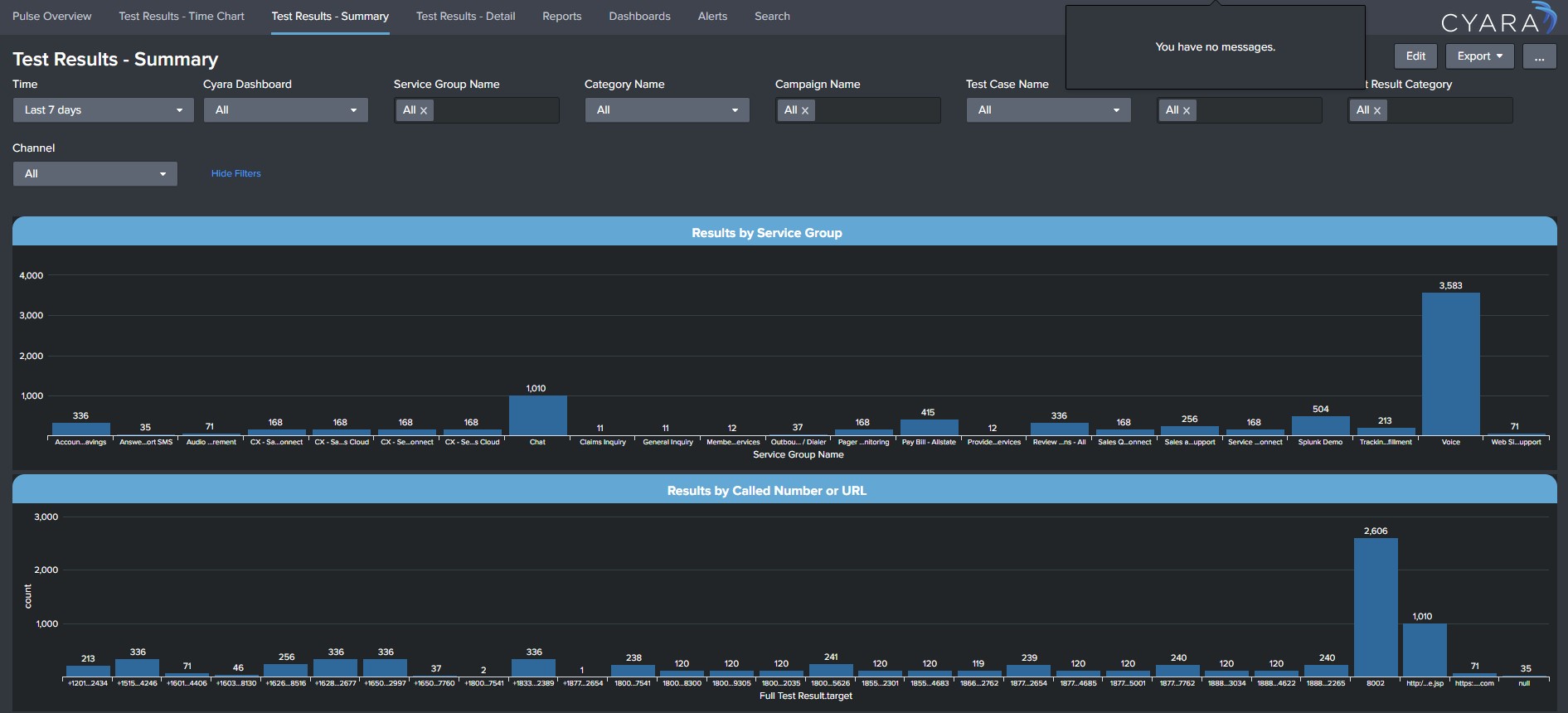
Task: Click the 'Claims Inquiry' axis label
Action: (603, 442)
